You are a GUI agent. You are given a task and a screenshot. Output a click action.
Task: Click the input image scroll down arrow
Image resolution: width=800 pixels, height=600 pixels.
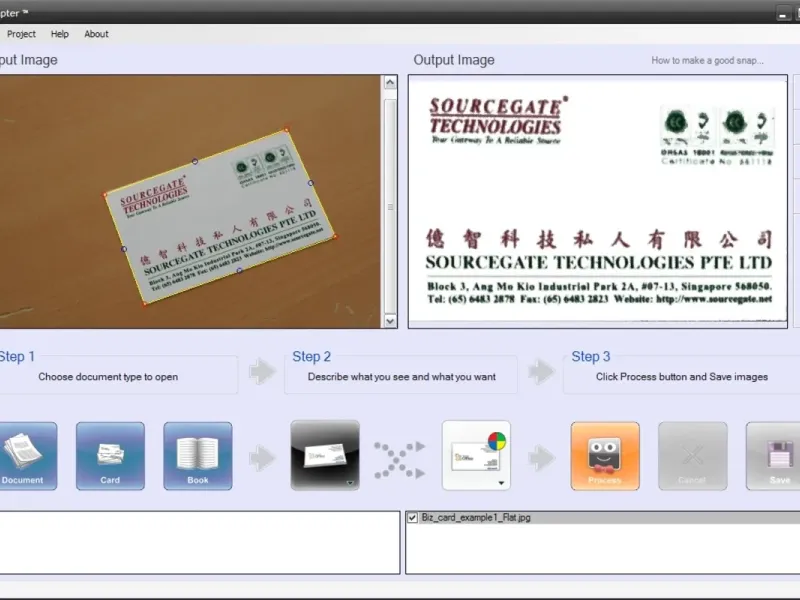(x=390, y=321)
